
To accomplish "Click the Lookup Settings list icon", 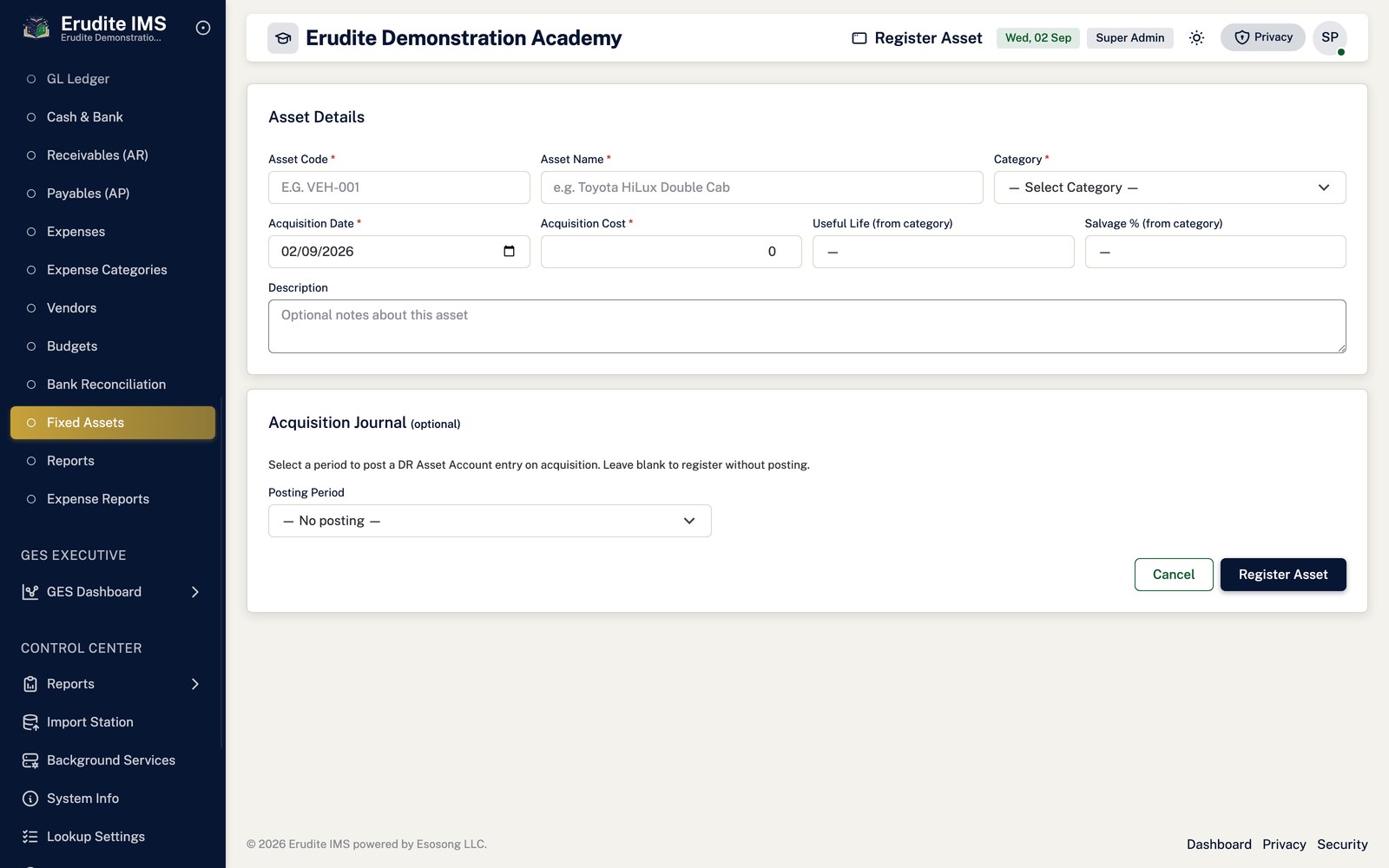I will [x=30, y=837].
